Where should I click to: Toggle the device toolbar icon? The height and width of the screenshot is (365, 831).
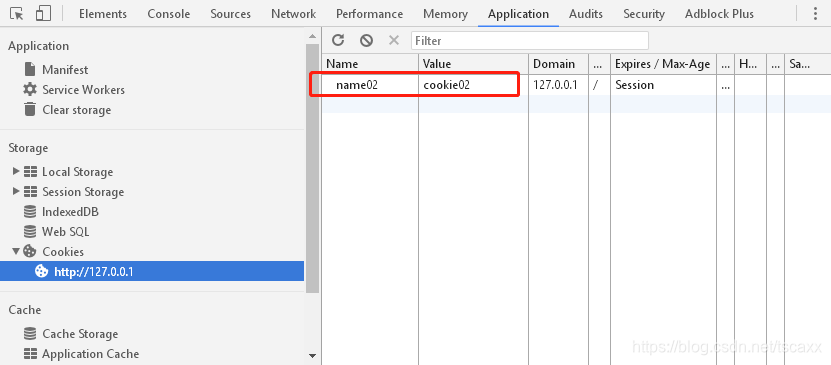[43, 14]
